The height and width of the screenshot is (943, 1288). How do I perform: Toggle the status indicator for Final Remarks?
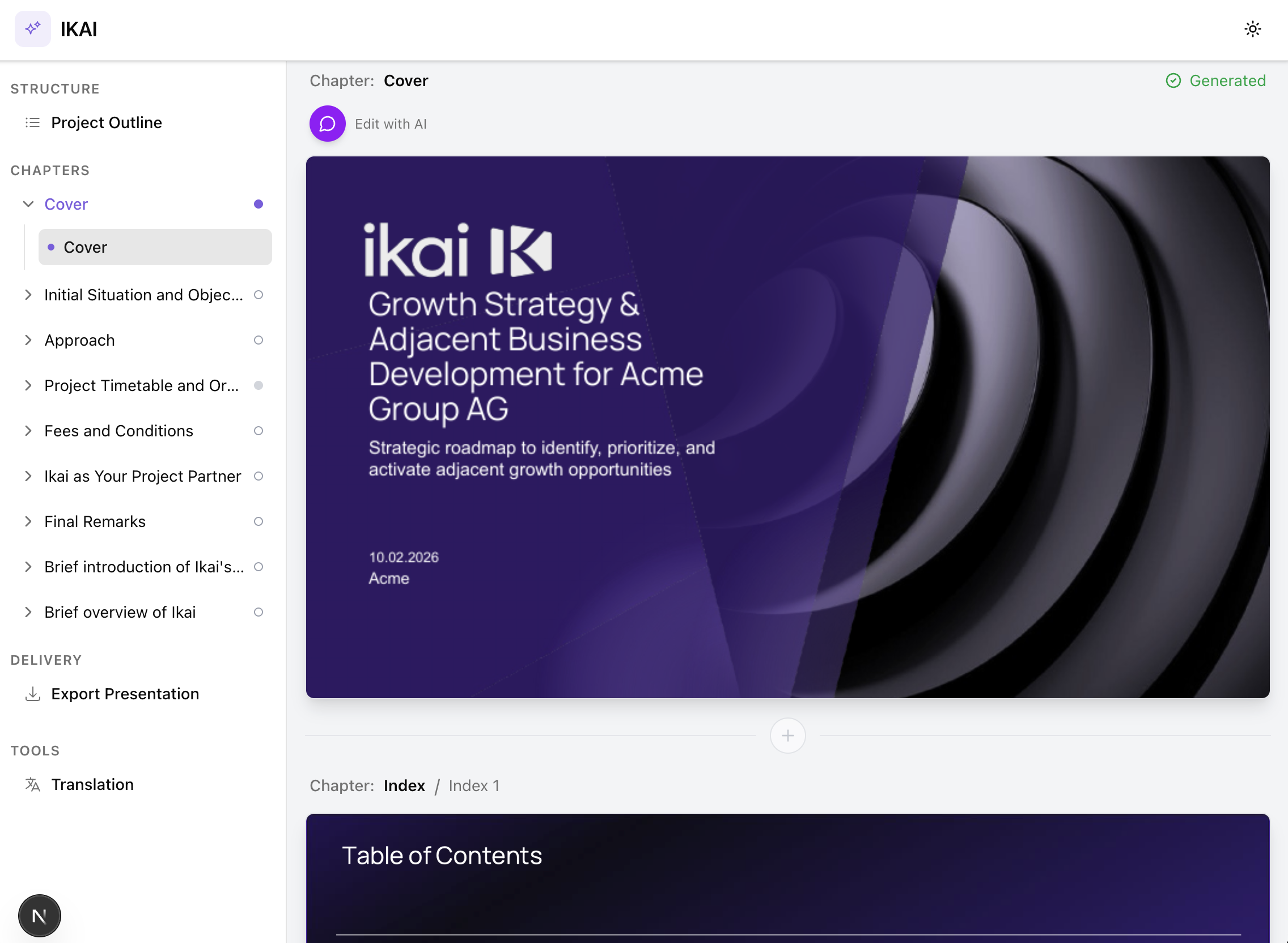pos(259,521)
